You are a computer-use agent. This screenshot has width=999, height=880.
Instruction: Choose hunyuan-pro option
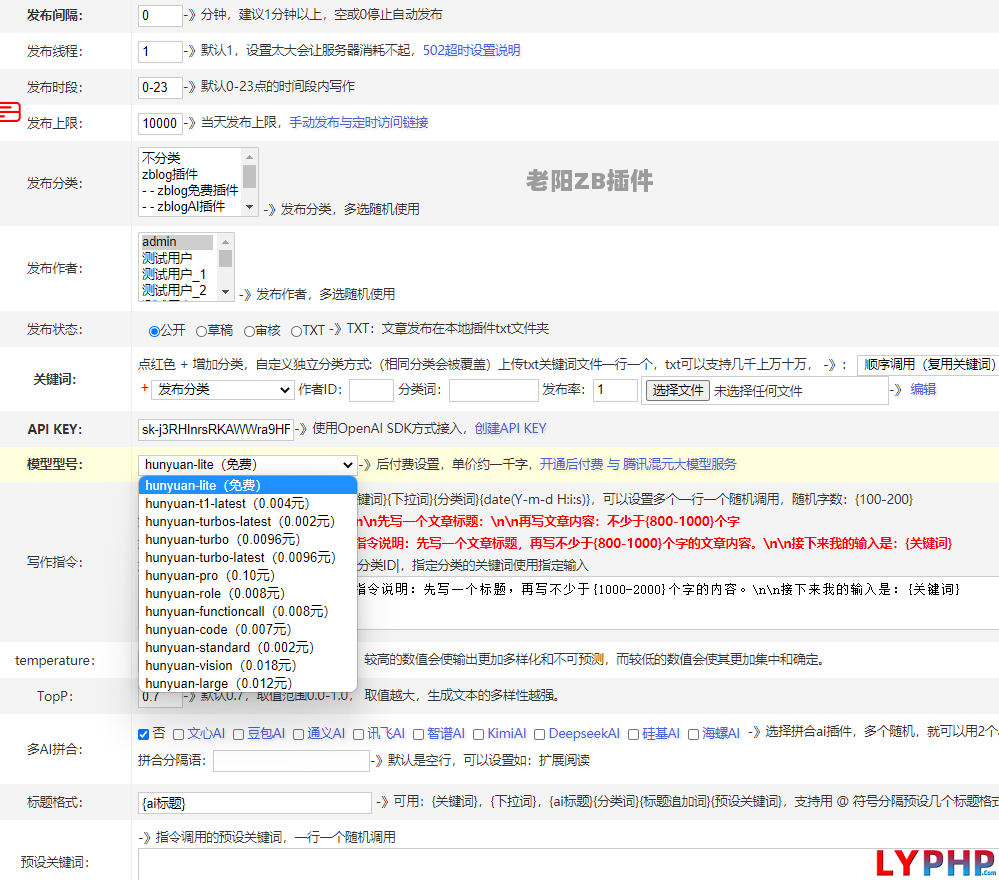tap(247, 575)
